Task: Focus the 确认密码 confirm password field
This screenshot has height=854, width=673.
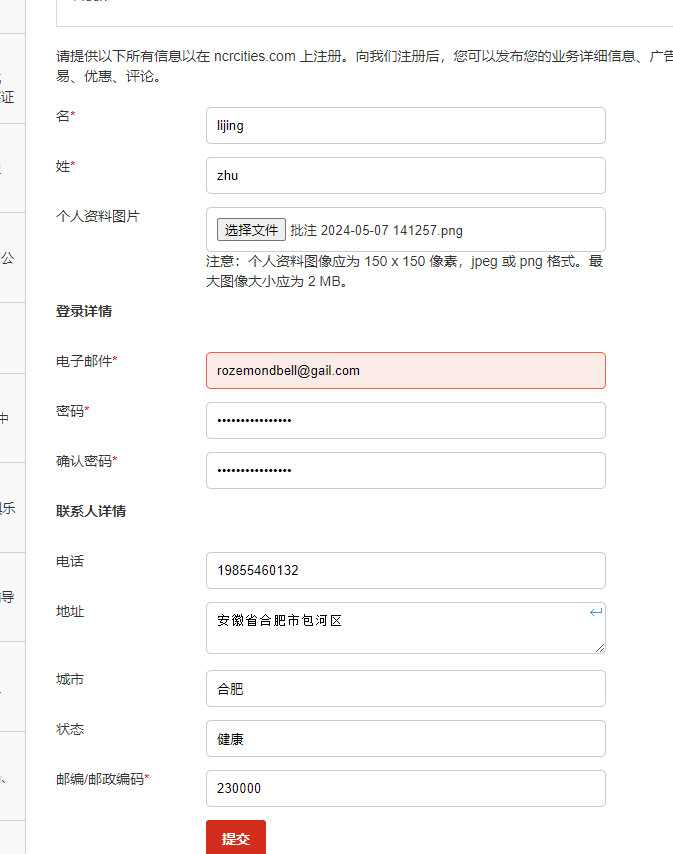Action: (405, 470)
